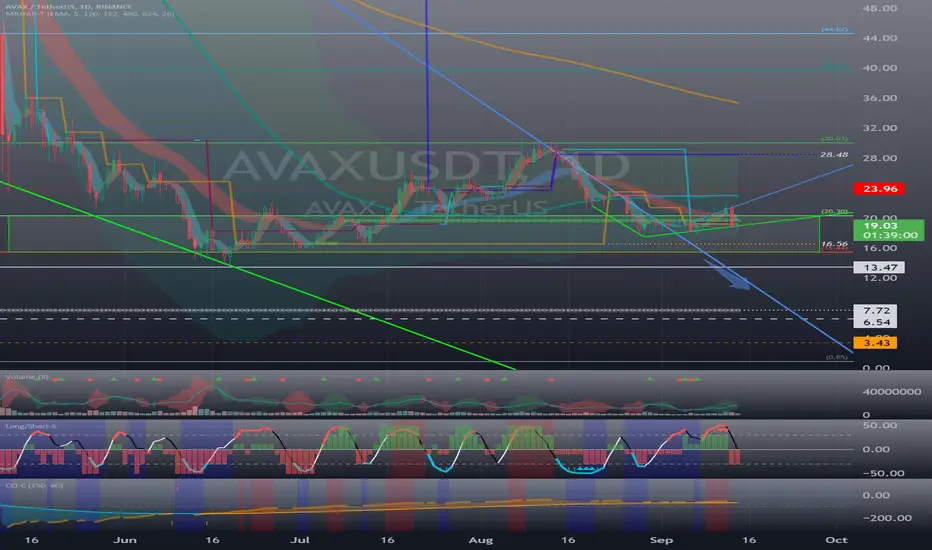The width and height of the screenshot is (932, 550).
Task: Select the Long/Short-S indicator label
Action: point(31,426)
